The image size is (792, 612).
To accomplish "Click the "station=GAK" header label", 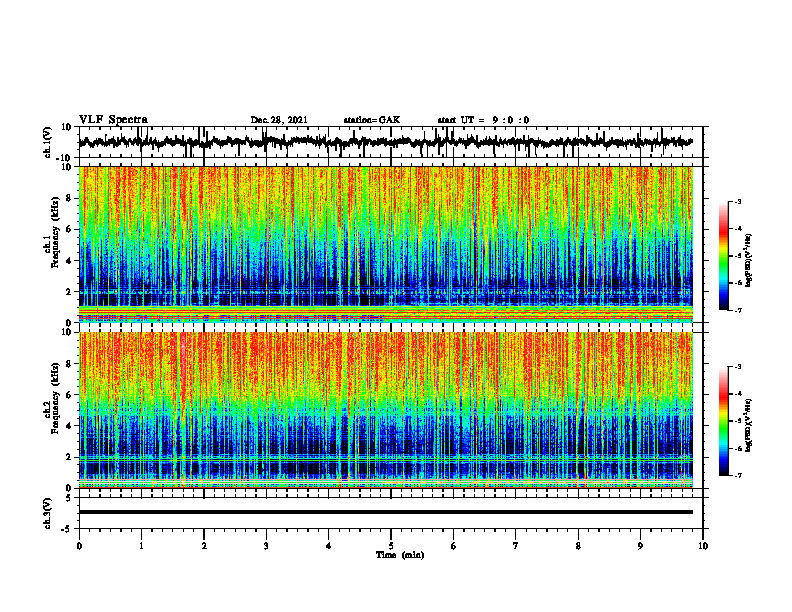I will point(372,120).
